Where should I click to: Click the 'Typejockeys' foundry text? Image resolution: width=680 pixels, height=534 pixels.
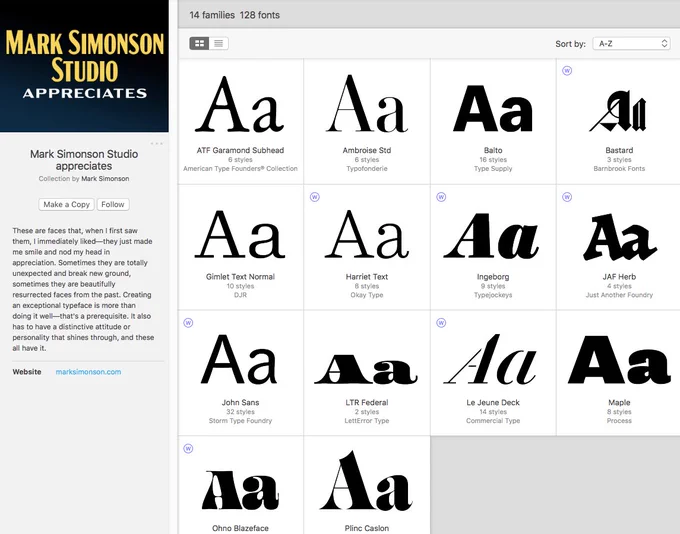coord(493,295)
